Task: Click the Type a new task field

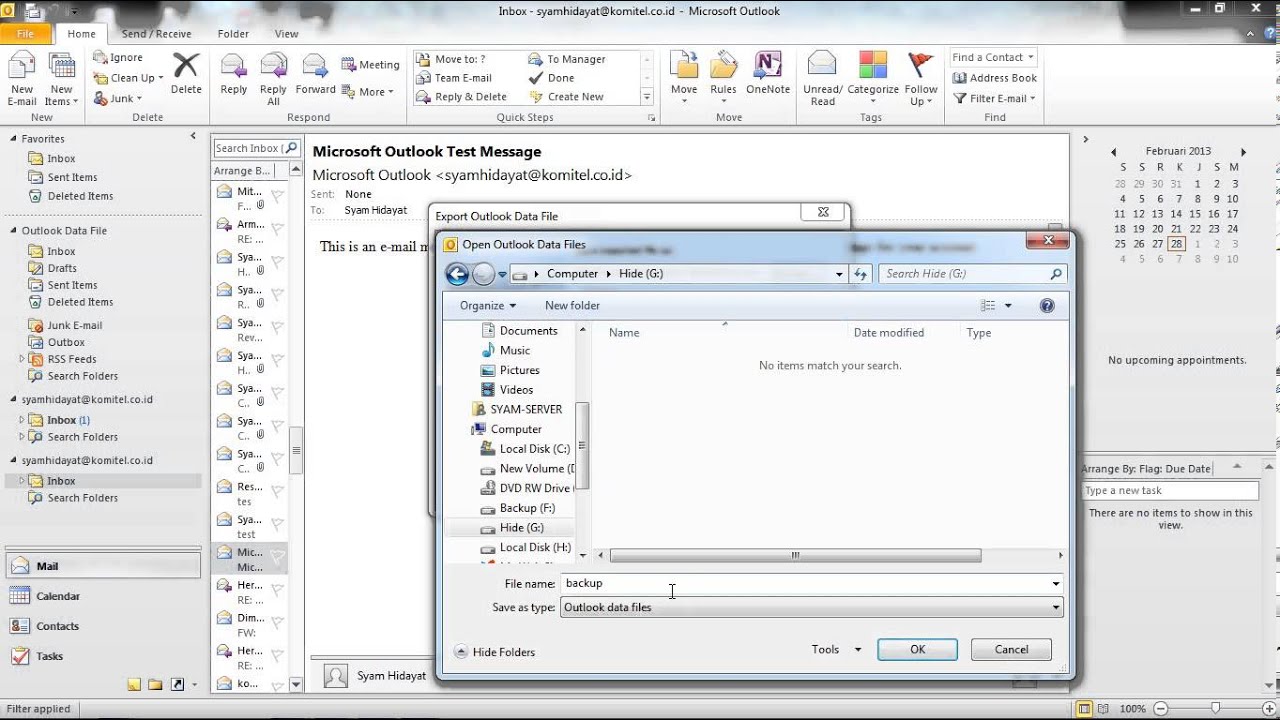Action: 1170,491
